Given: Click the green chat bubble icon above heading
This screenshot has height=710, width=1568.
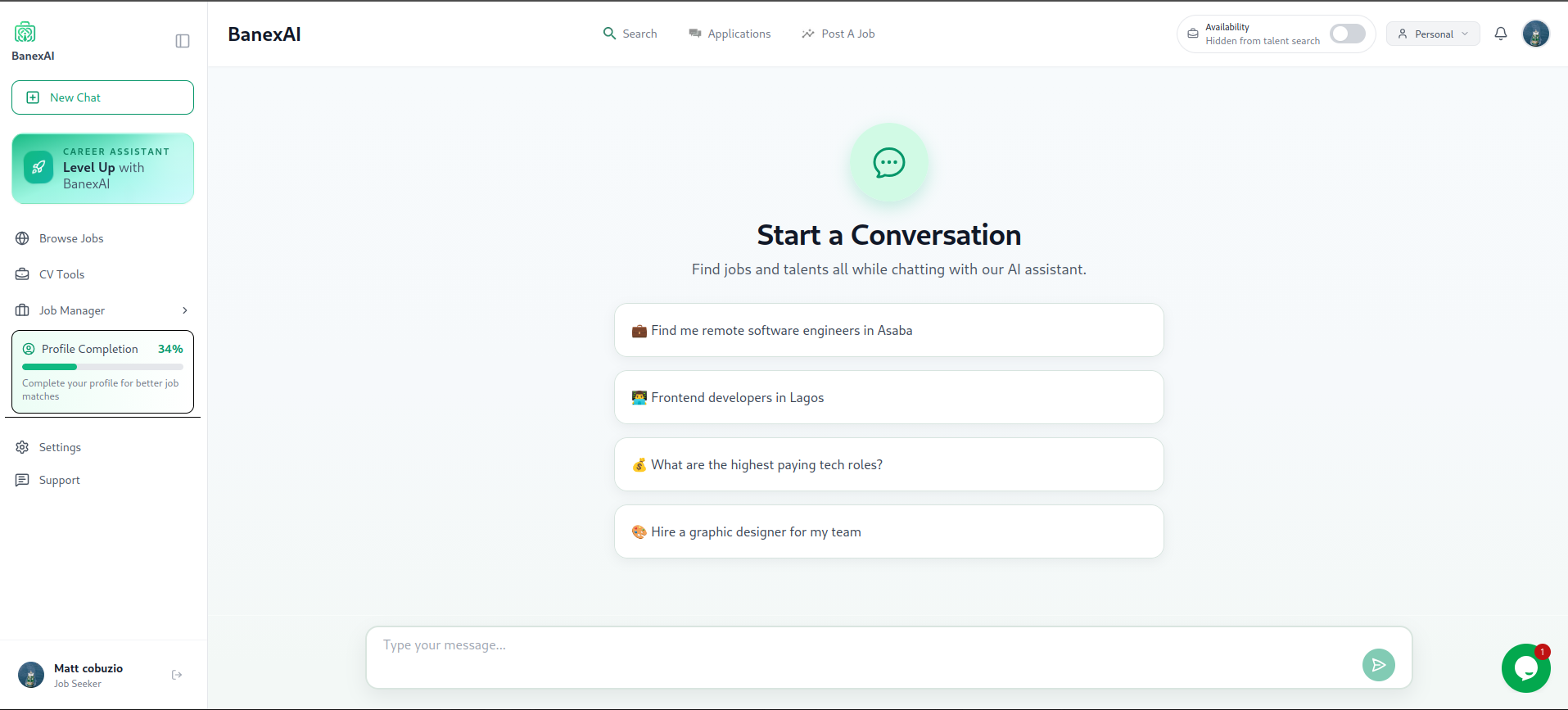Looking at the screenshot, I should coord(889,162).
